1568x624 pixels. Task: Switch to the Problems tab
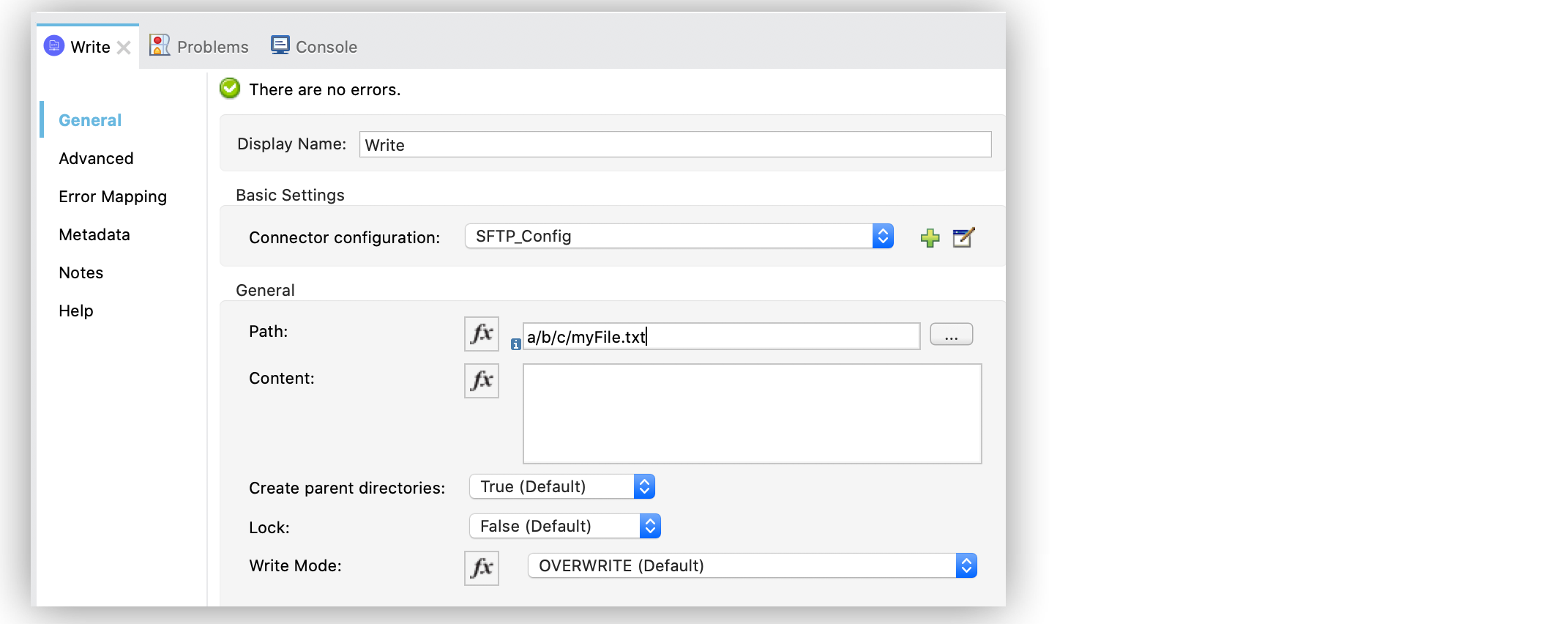point(212,45)
